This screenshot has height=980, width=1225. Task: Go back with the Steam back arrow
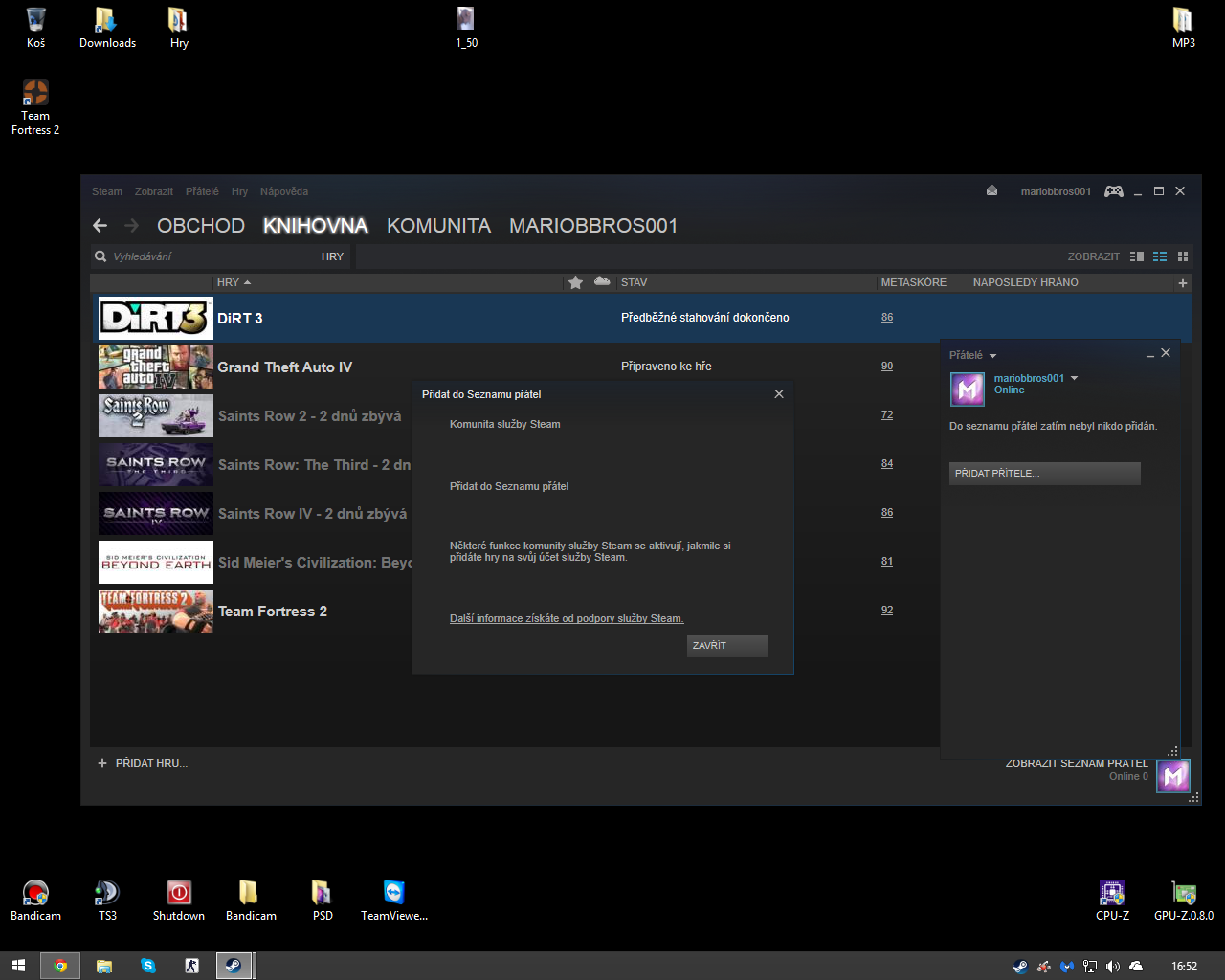(100, 226)
